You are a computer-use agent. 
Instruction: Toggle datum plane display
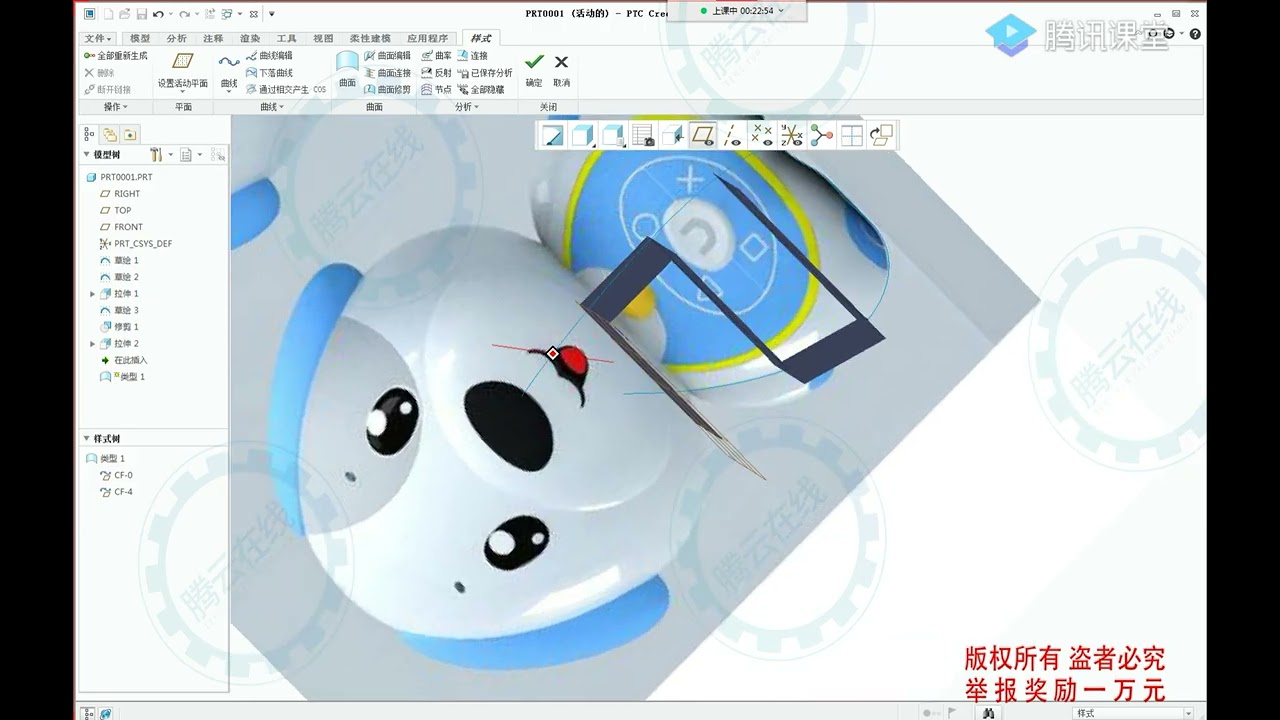(x=703, y=136)
